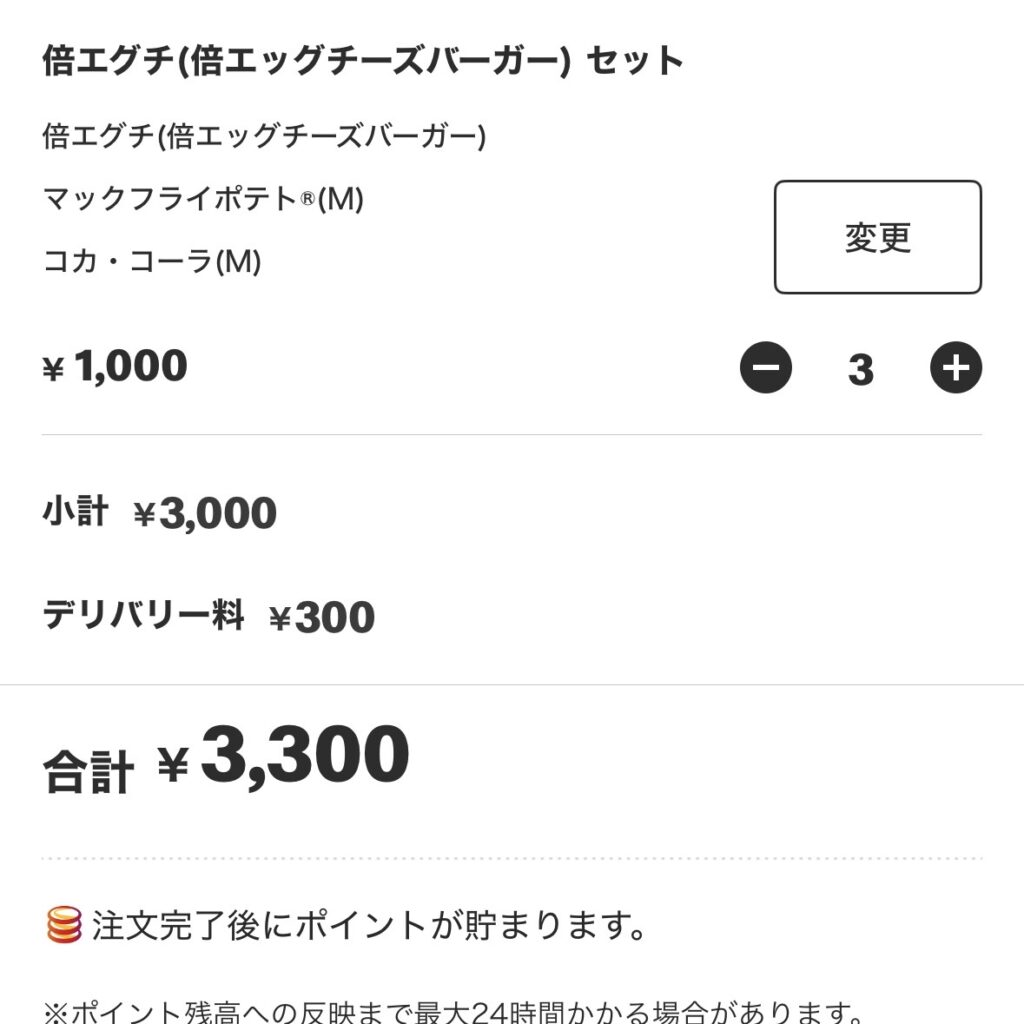The height and width of the screenshot is (1024, 1024).
Task: Tap the 倍エグチ セット title
Action: 363,61
